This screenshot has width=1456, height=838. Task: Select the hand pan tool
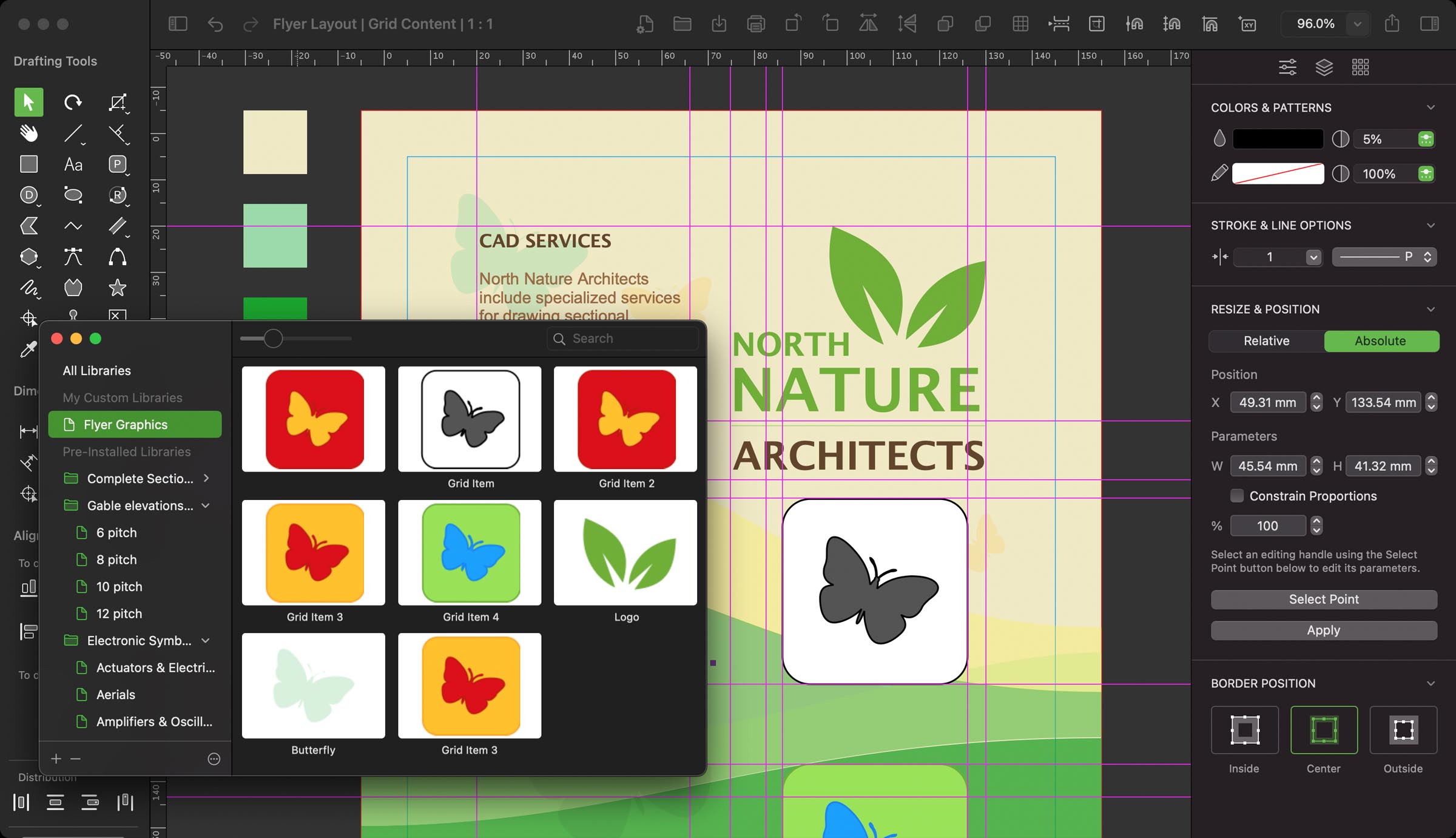tap(29, 133)
